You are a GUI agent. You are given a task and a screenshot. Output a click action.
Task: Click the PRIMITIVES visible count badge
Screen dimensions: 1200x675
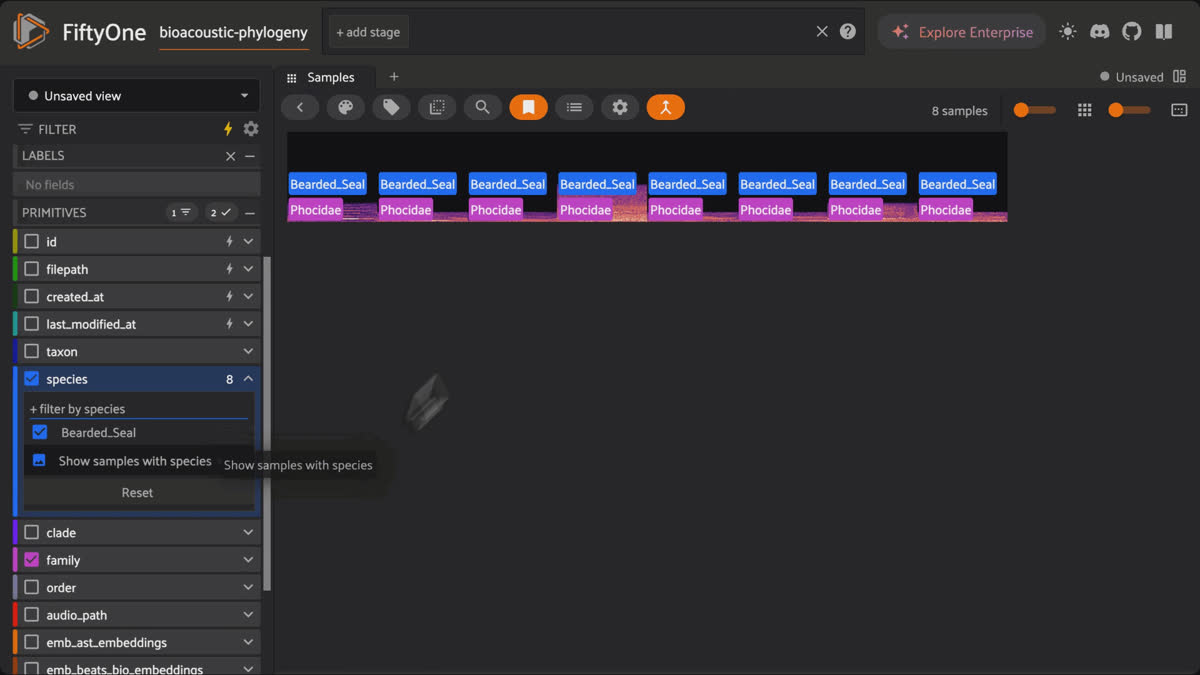pyautogui.click(x=220, y=213)
